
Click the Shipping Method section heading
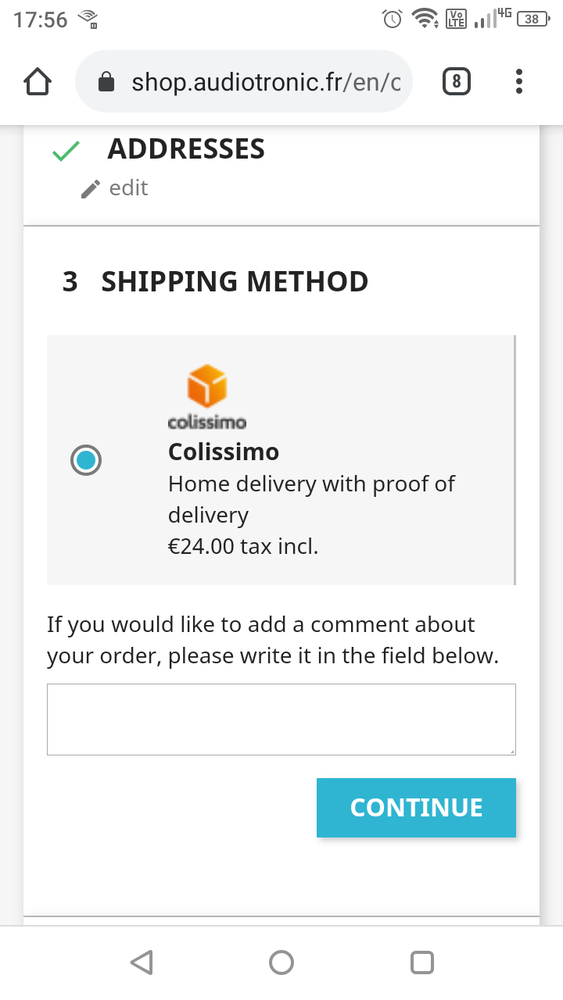tap(235, 281)
